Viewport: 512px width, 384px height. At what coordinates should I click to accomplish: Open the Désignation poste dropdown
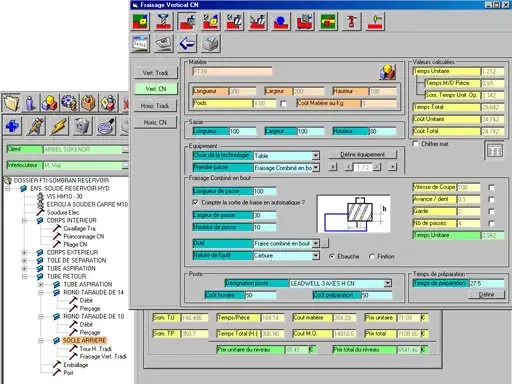click(387, 283)
